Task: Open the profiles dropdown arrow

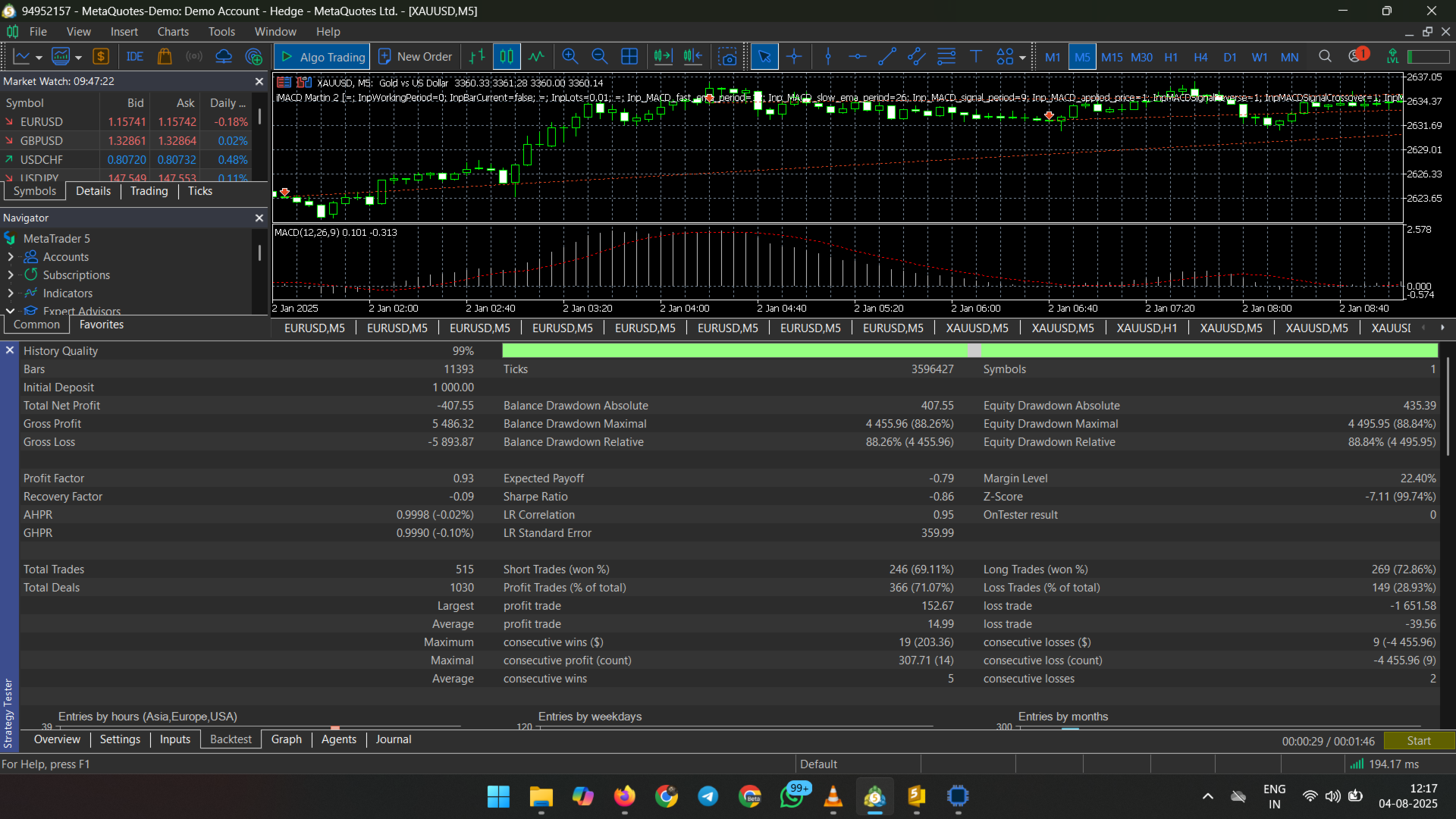Action: click(x=78, y=58)
